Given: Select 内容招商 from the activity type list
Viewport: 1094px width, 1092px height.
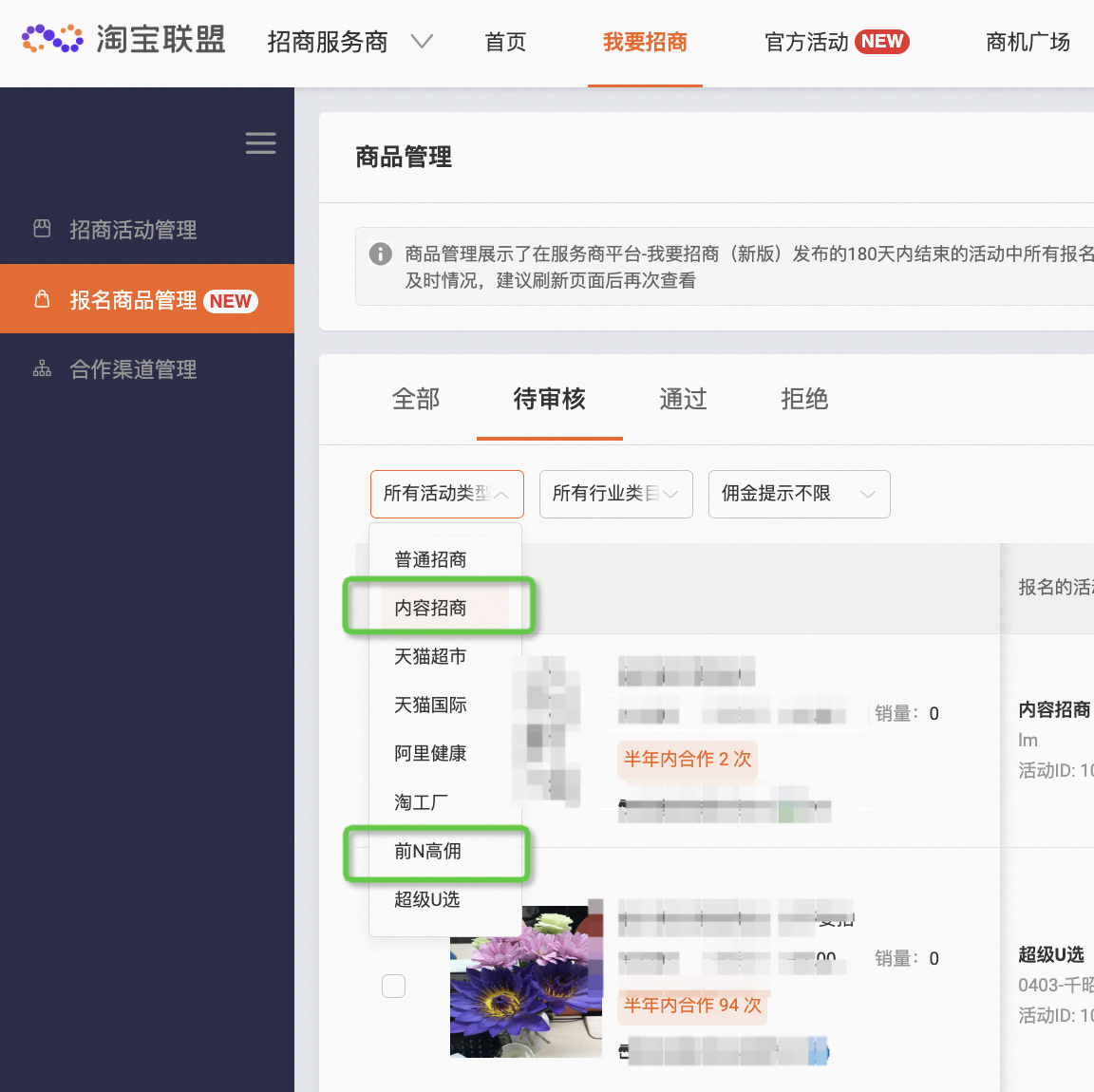Looking at the screenshot, I should 429,607.
